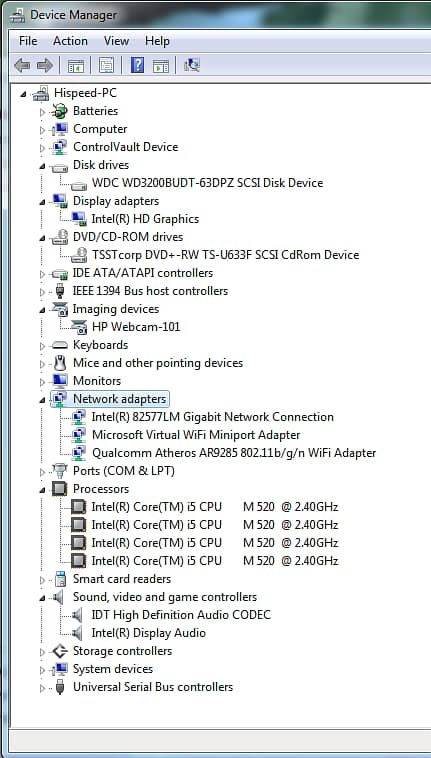Click the Forward arrow toolbar icon
The width and height of the screenshot is (431, 758).
point(45,65)
